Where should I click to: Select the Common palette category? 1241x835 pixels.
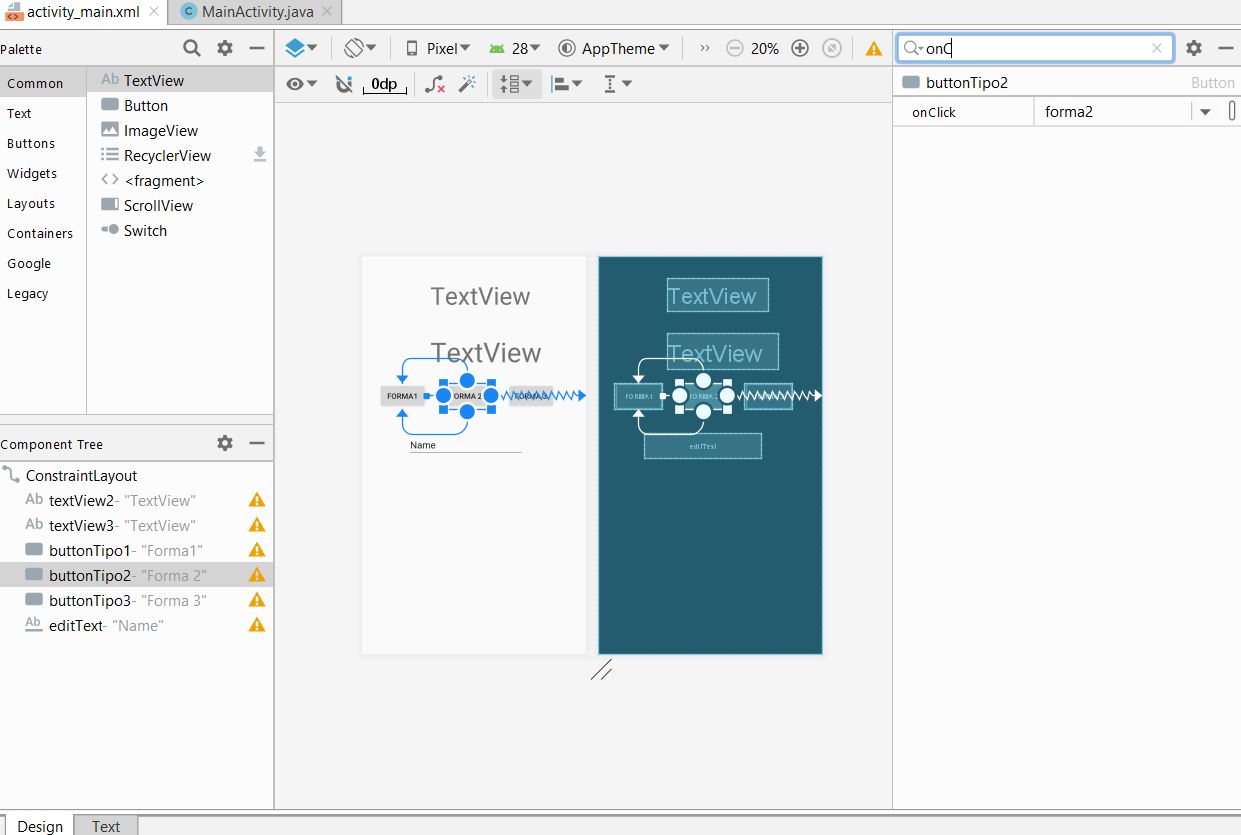point(43,83)
